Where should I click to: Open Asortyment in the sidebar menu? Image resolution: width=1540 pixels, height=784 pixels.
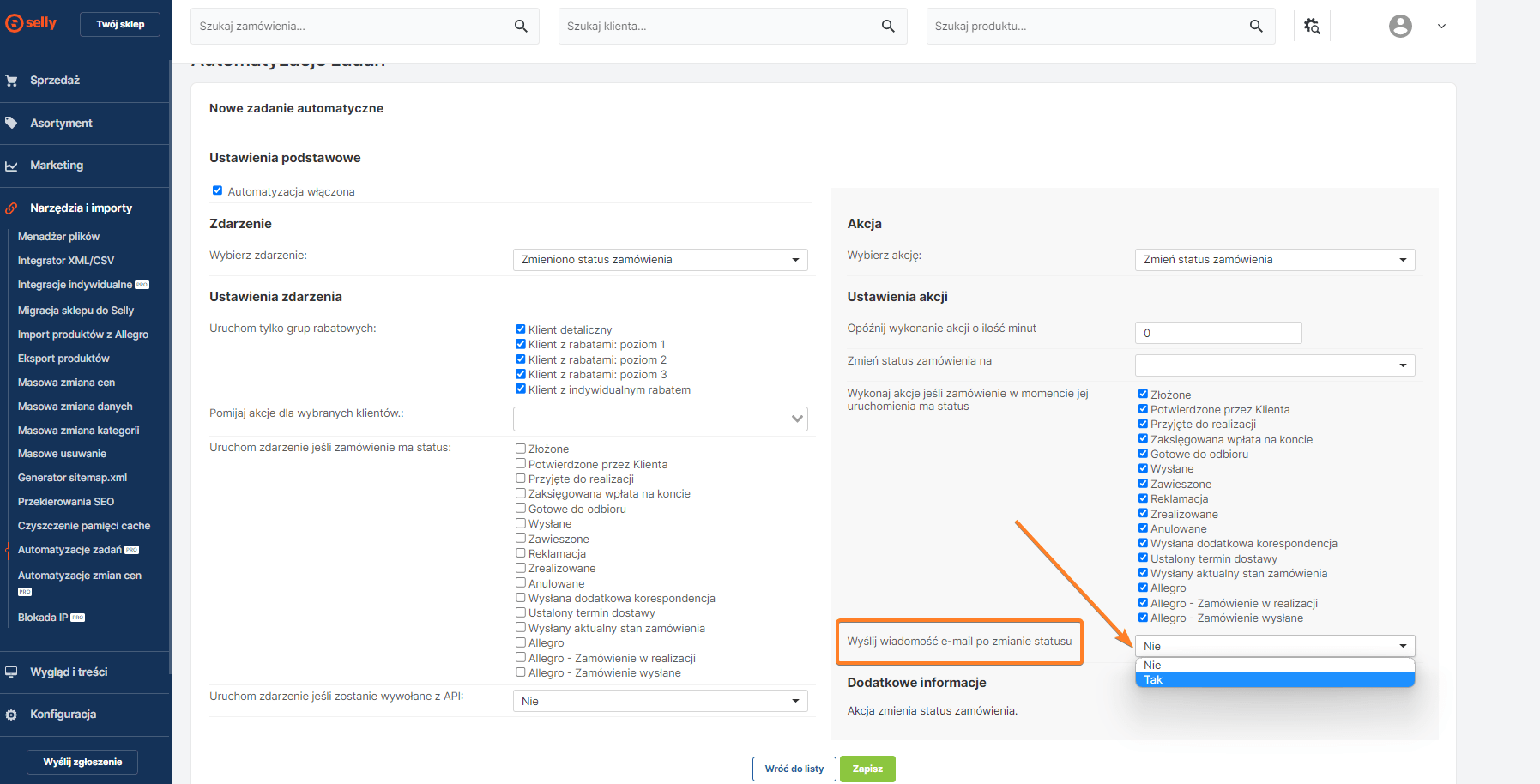(61, 124)
